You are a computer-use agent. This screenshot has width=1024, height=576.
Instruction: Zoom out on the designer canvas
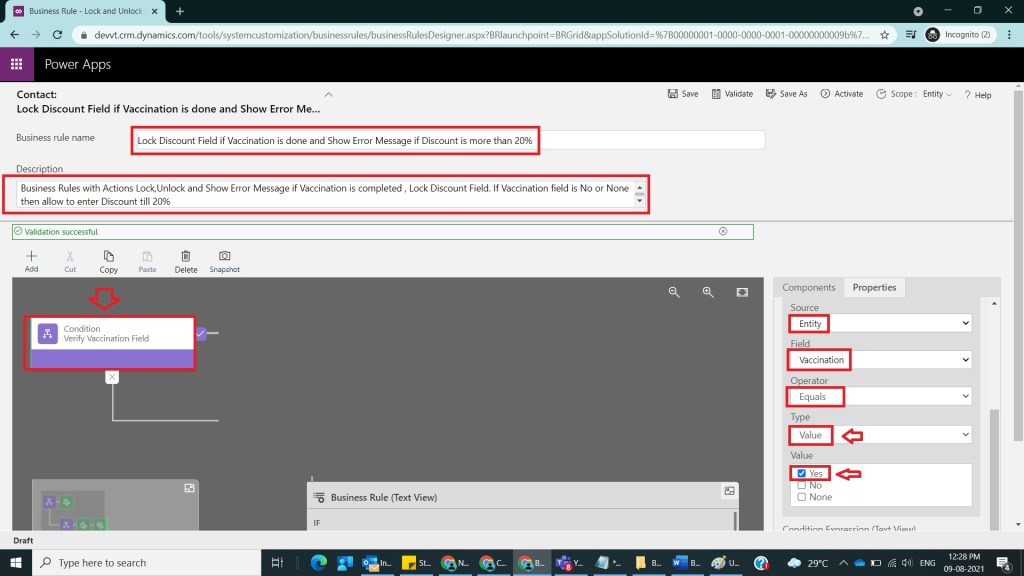pos(674,292)
